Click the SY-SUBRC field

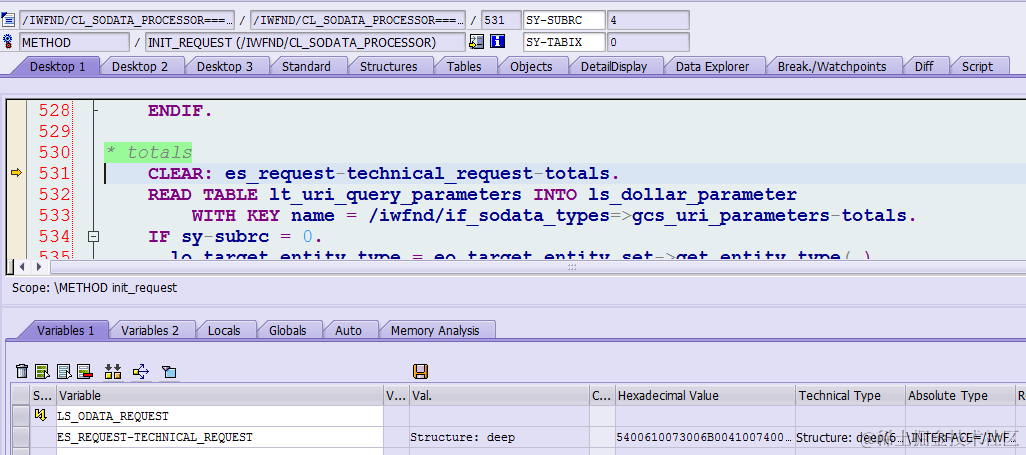[564, 20]
